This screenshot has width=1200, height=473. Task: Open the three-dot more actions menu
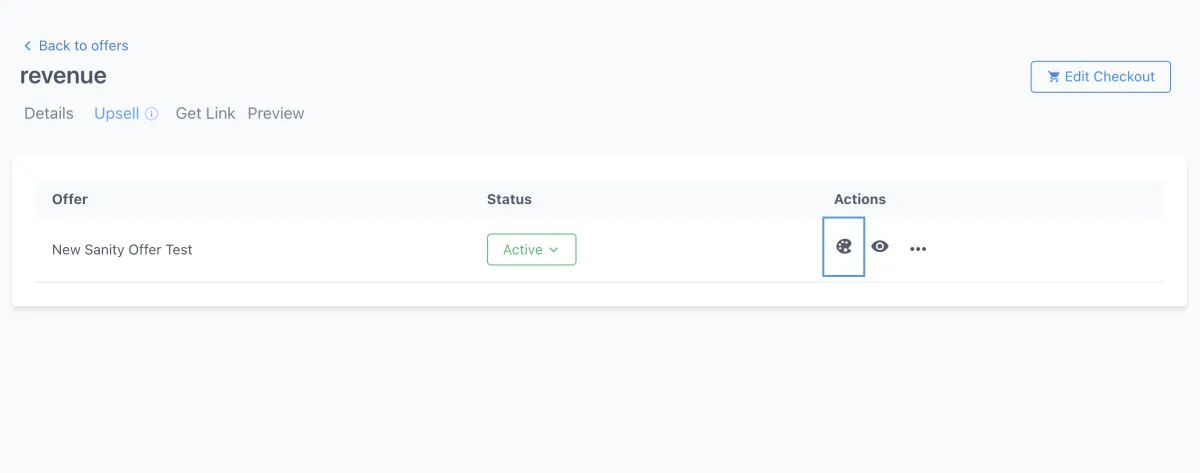click(918, 249)
